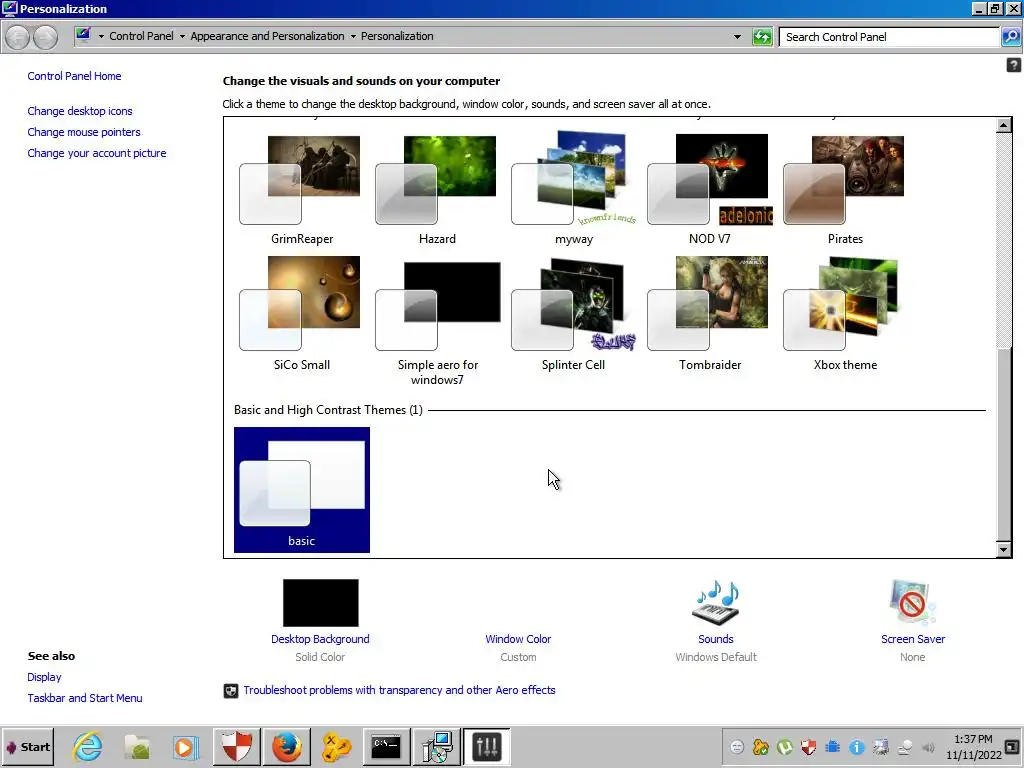Select the Tombraider theme
This screenshot has width=1024, height=768.
pos(709,313)
